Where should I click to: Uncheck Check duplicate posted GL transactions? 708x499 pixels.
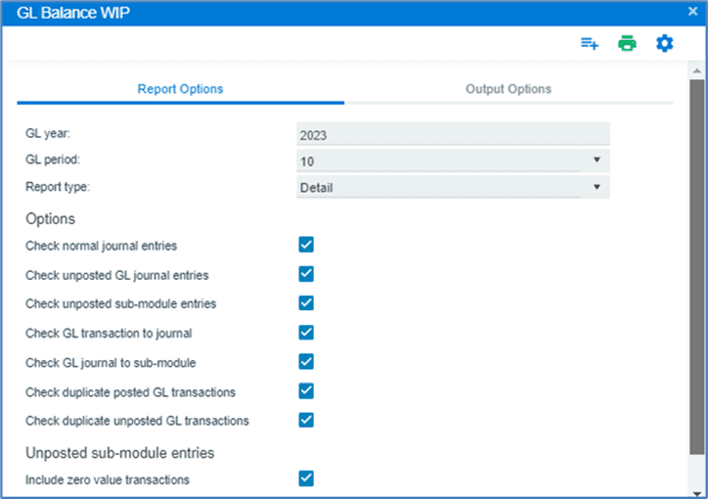coord(306,391)
